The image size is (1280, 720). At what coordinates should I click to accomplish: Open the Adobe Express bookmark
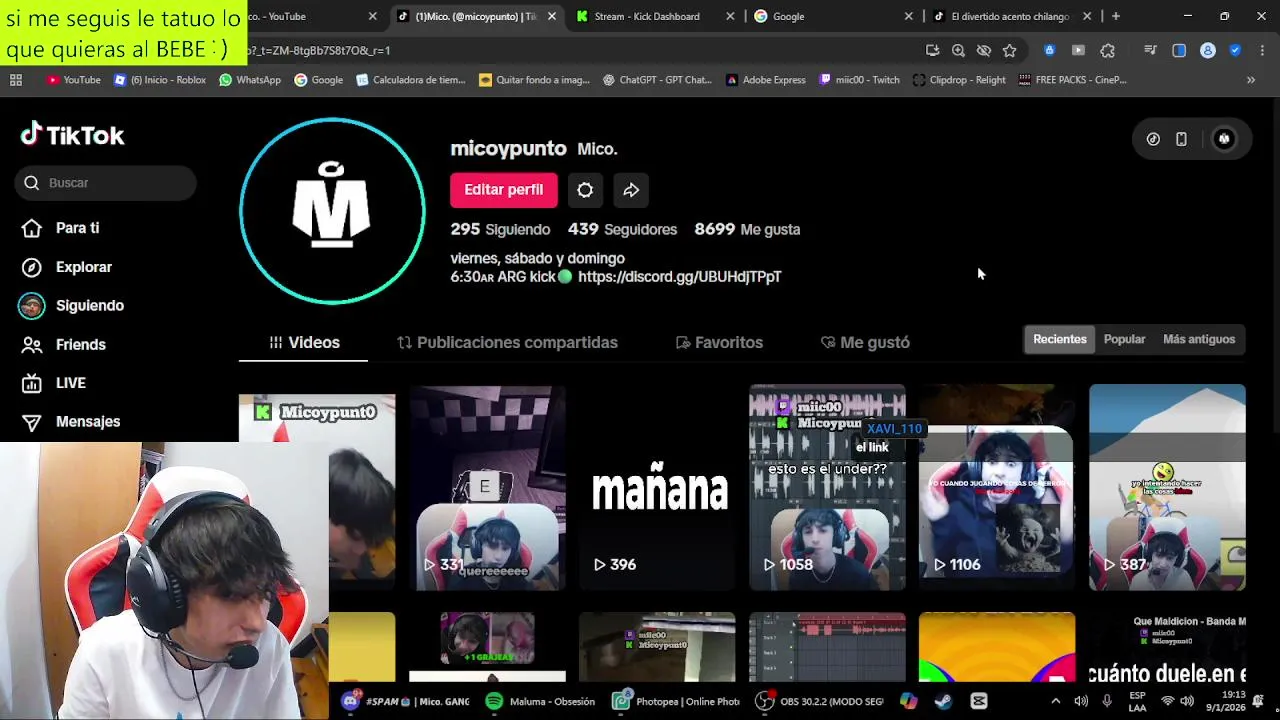coord(765,80)
